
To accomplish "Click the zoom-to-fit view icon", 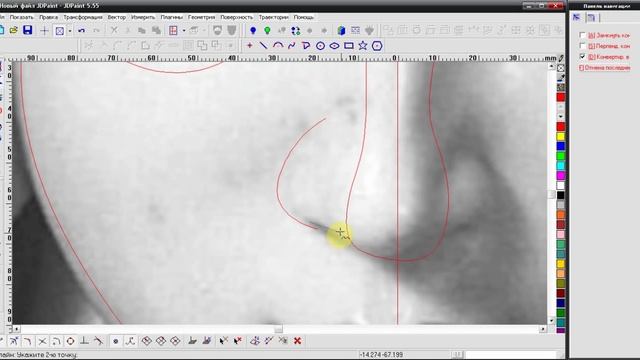I will (x=60, y=31).
